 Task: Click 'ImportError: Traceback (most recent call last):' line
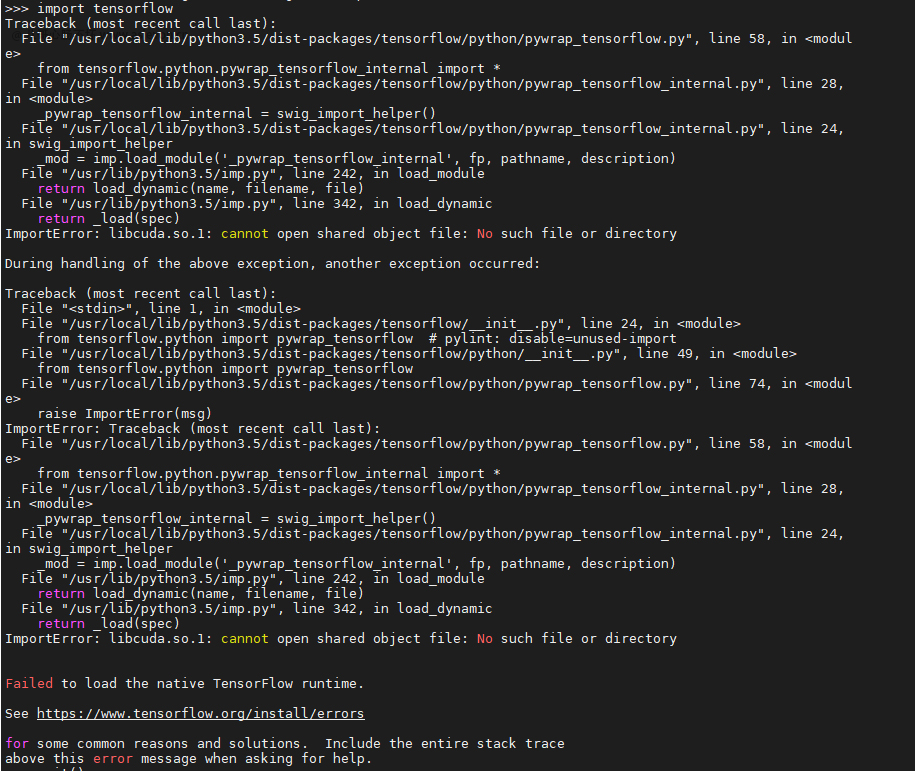coord(193,428)
